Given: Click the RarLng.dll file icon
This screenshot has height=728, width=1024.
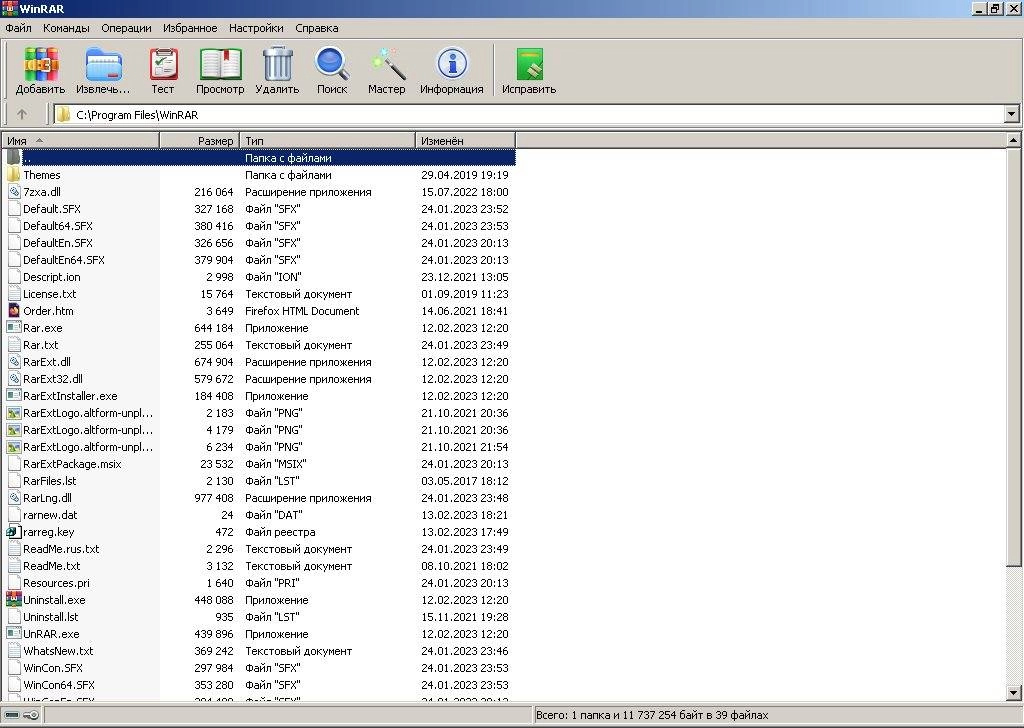Looking at the screenshot, I should (x=14, y=498).
